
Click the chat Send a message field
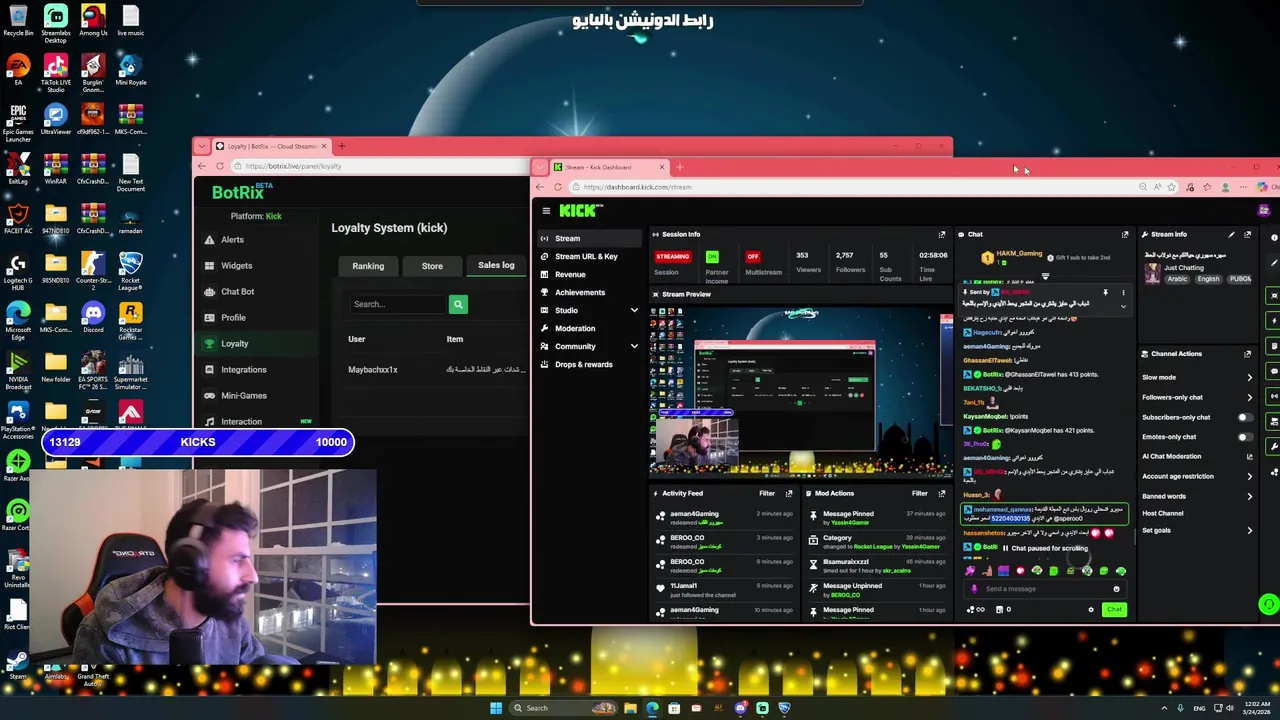[1045, 589]
